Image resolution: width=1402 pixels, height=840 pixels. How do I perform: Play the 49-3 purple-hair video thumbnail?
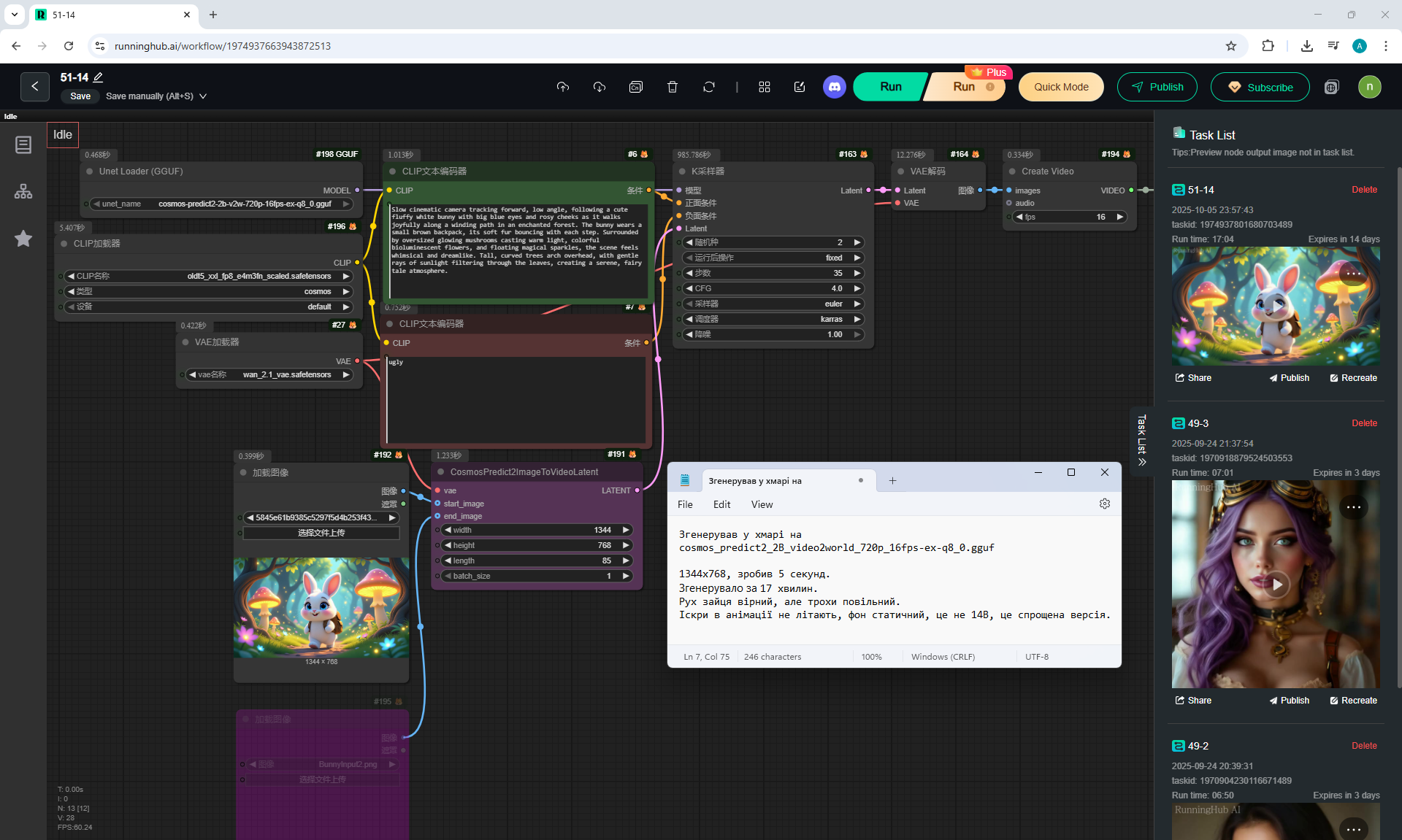[x=1276, y=584]
